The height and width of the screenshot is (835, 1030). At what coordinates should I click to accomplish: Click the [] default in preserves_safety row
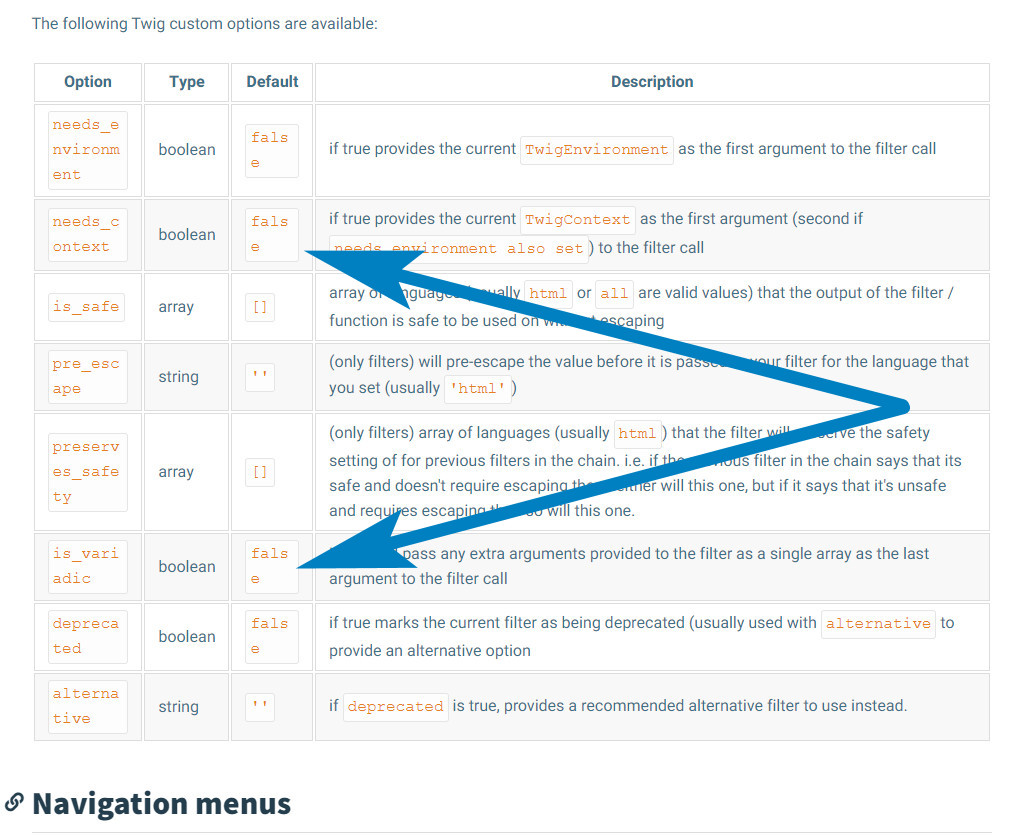[x=259, y=472]
